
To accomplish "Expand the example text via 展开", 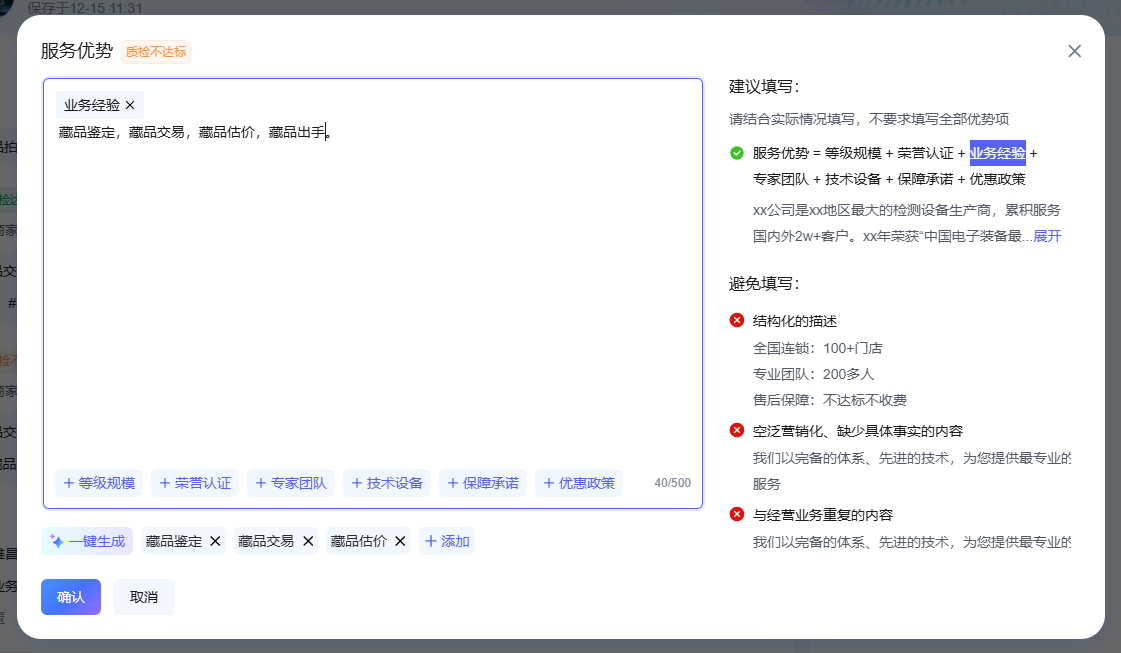I will pos(1047,236).
